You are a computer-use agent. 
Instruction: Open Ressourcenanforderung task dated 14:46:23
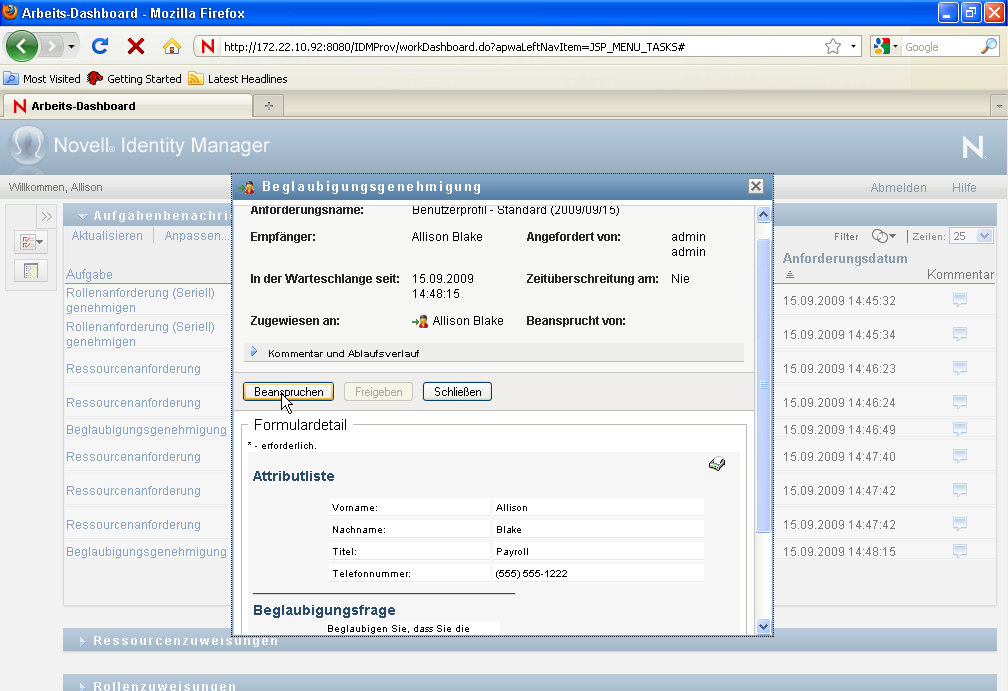[133, 369]
